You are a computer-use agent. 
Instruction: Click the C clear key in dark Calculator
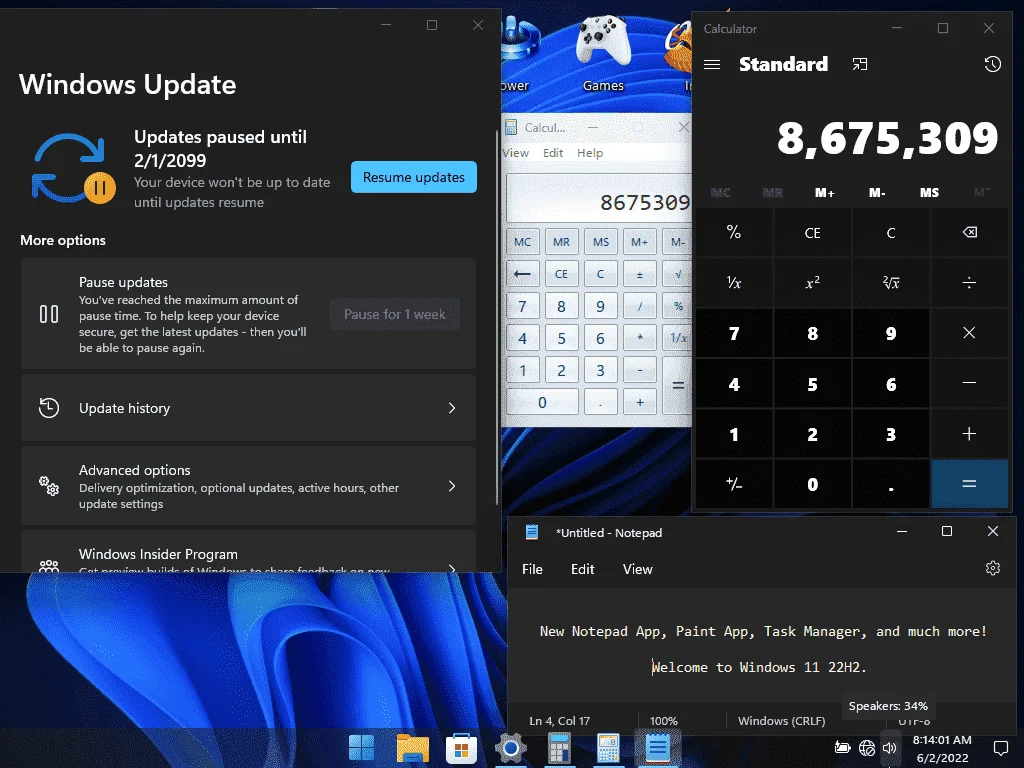pos(891,232)
